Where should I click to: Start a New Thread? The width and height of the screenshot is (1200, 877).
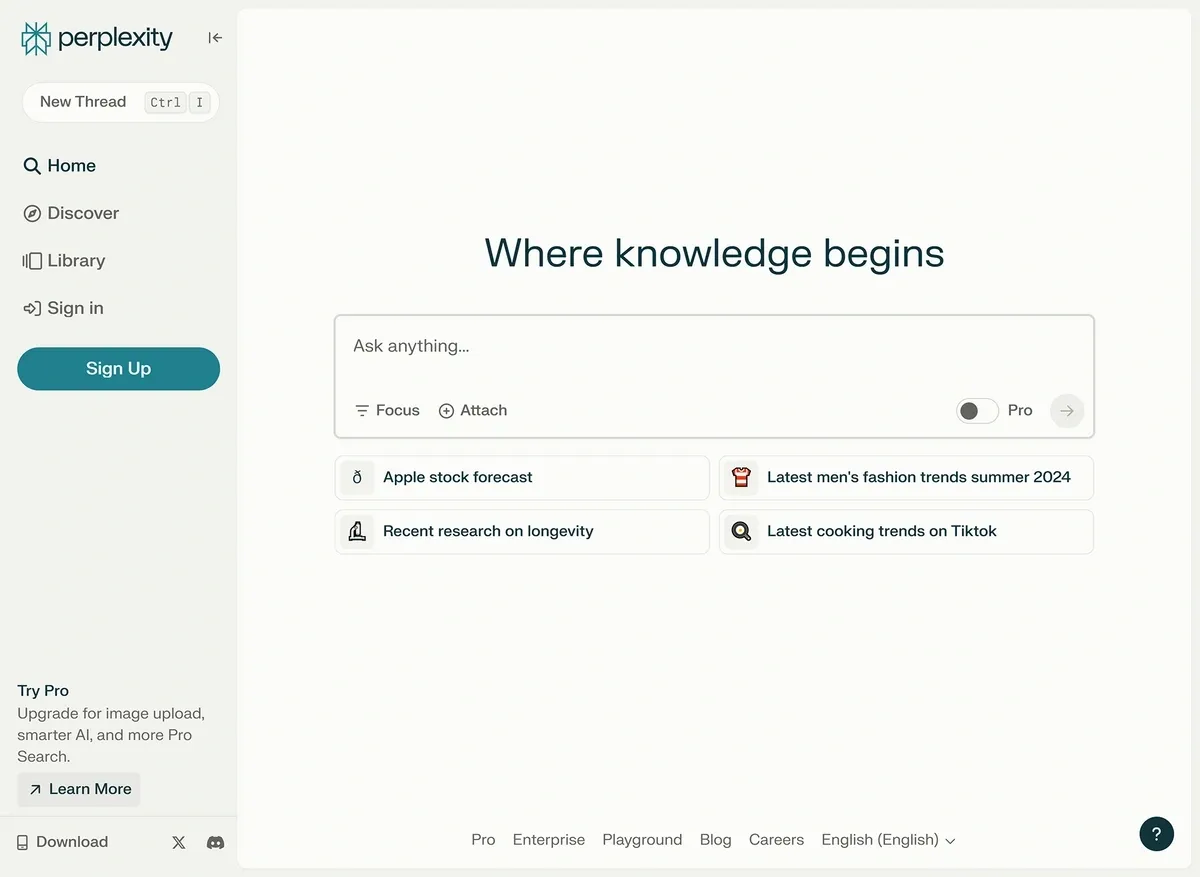point(120,102)
